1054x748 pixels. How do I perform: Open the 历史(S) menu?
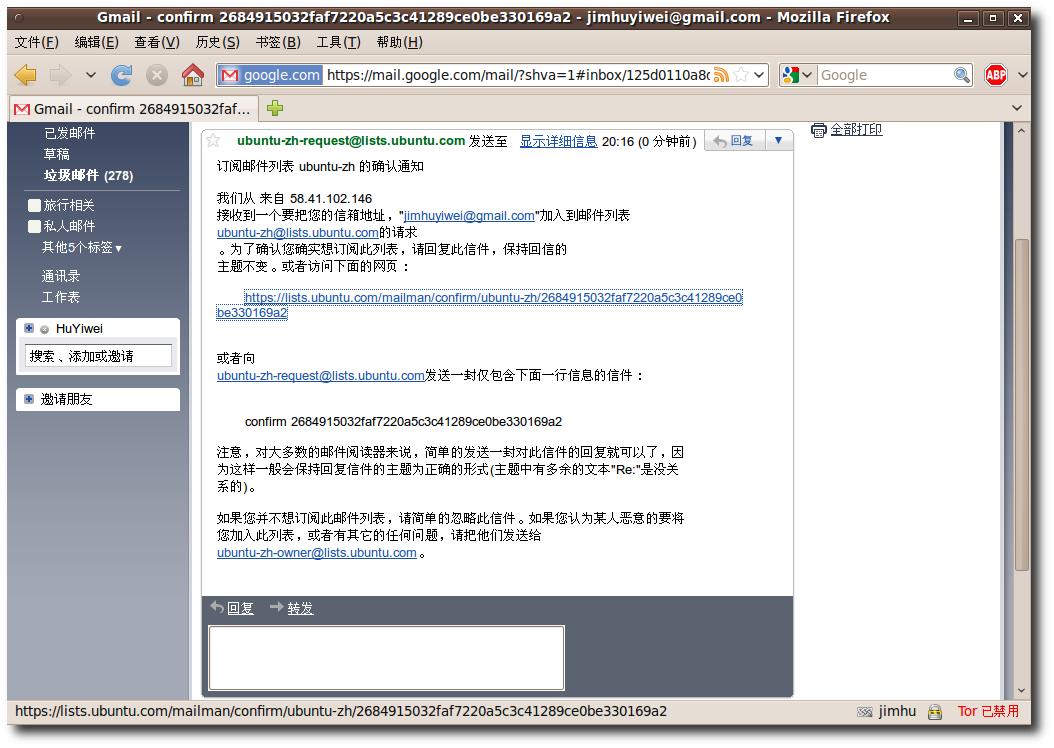[218, 42]
